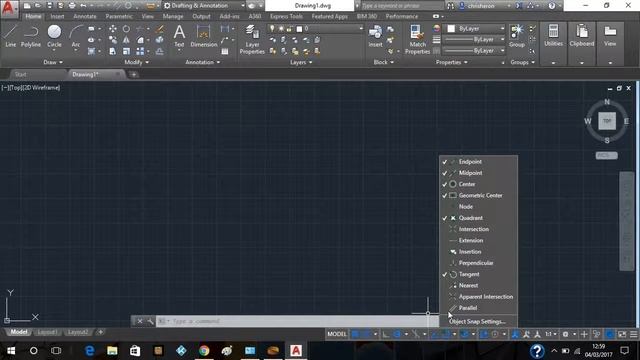Uncheck Geometric Center object snap

point(478,196)
